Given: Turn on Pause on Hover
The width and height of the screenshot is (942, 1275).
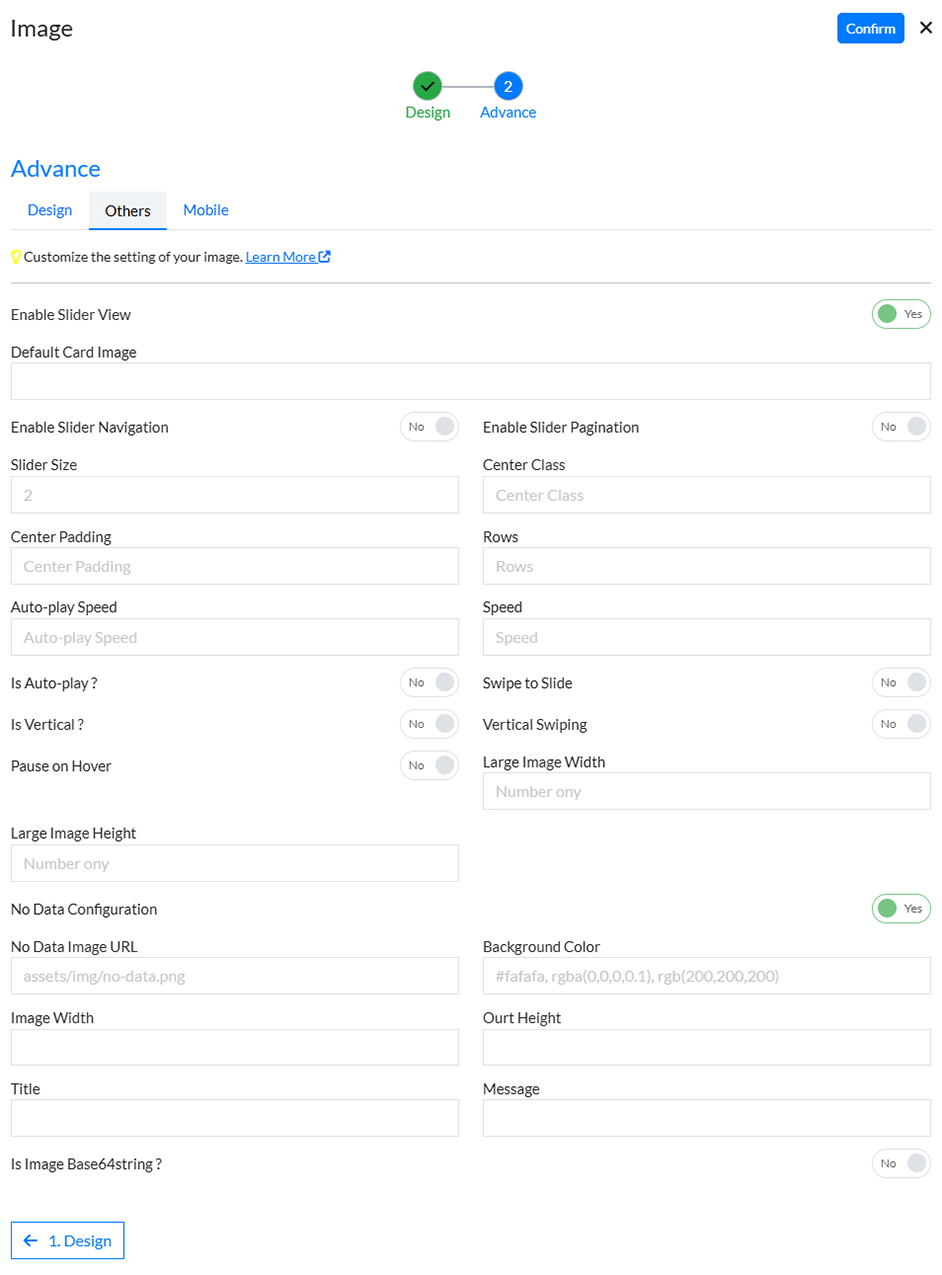Looking at the screenshot, I should point(429,766).
